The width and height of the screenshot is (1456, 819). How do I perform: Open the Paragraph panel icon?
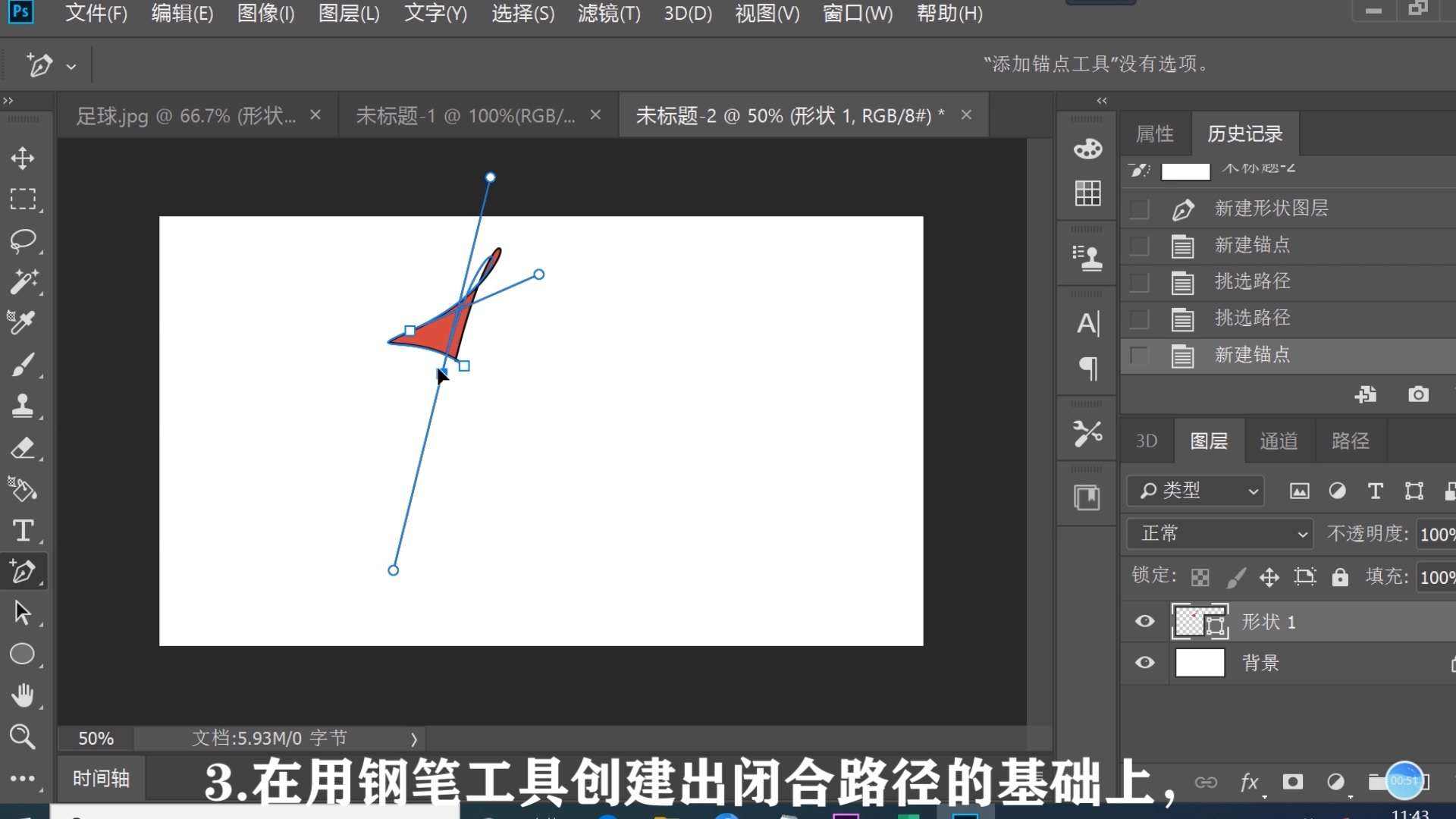tap(1087, 369)
